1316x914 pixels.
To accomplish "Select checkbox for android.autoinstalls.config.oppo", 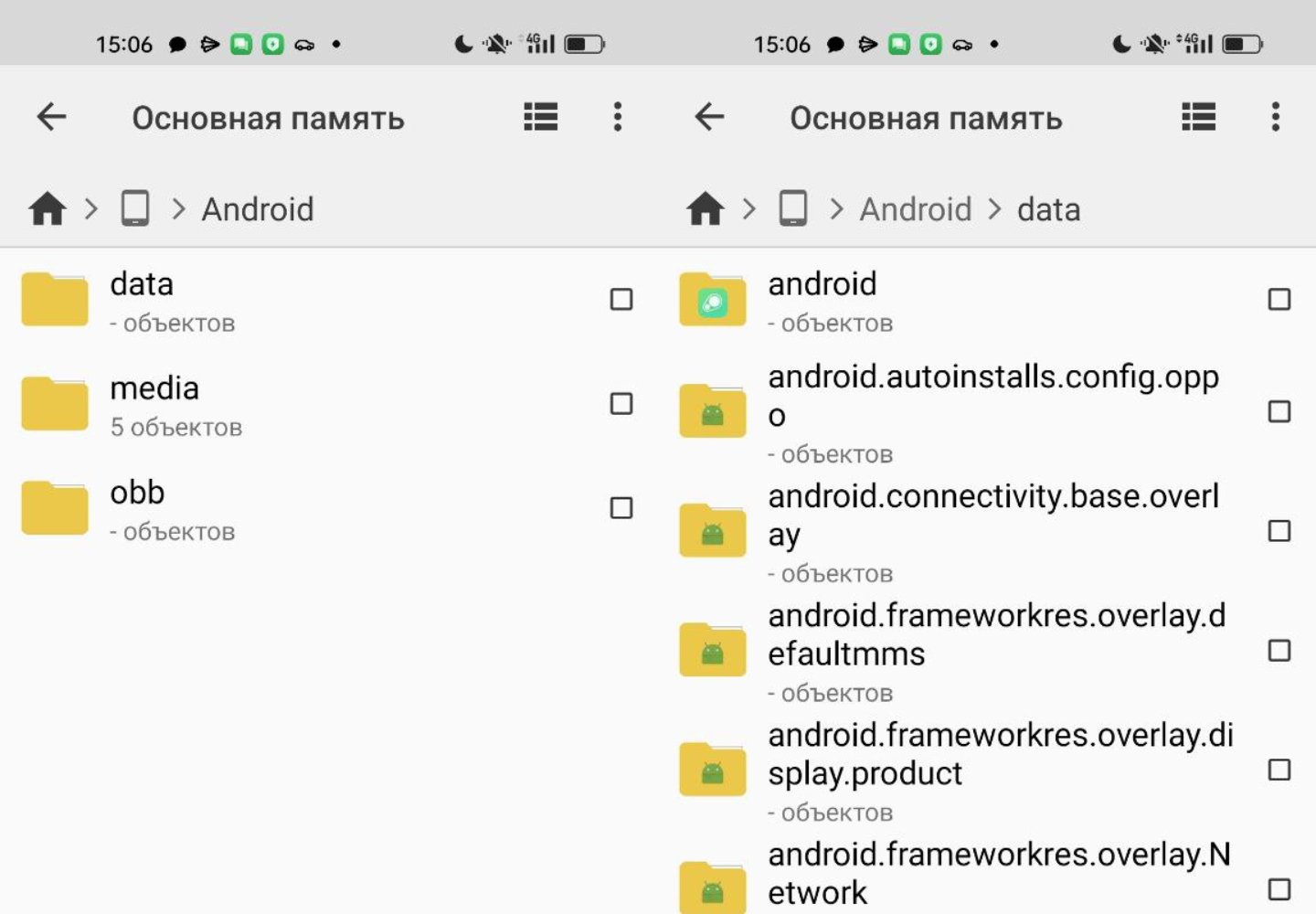I will tap(1279, 411).
